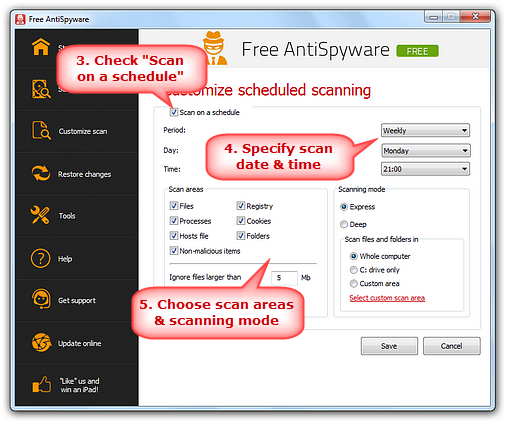The width and height of the screenshot is (505, 421).
Task: Uncheck the Processes scan area
Action: [174, 220]
